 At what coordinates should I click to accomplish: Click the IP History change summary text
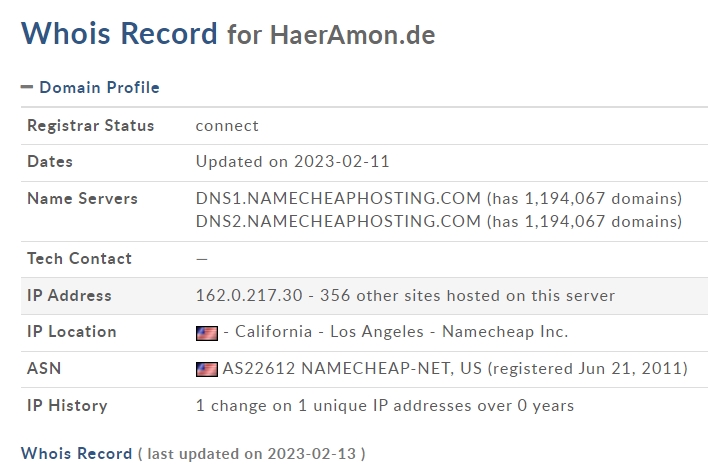click(385, 406)
